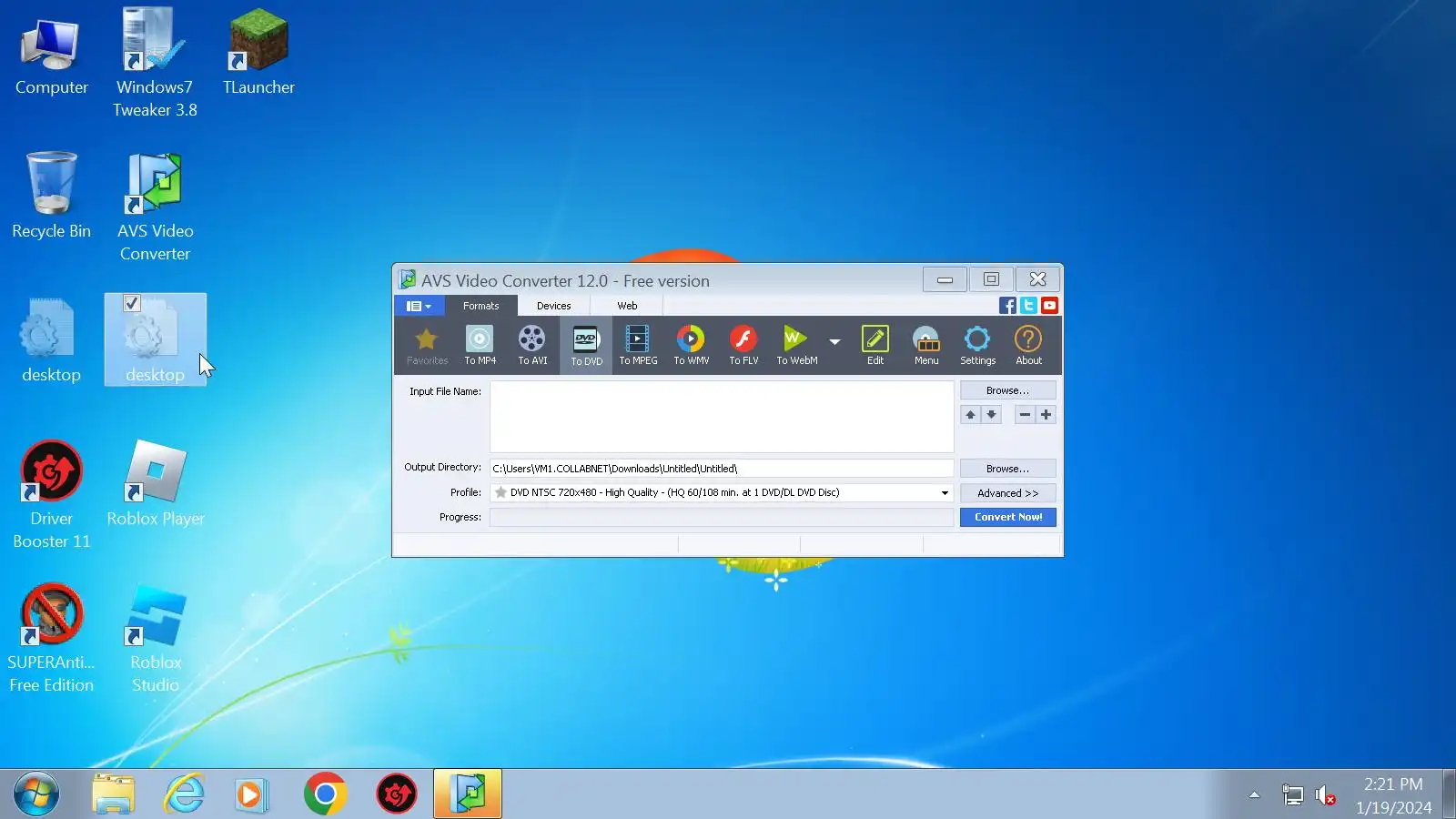Open the Favorites star in AVS toolbar

point(427,346)
